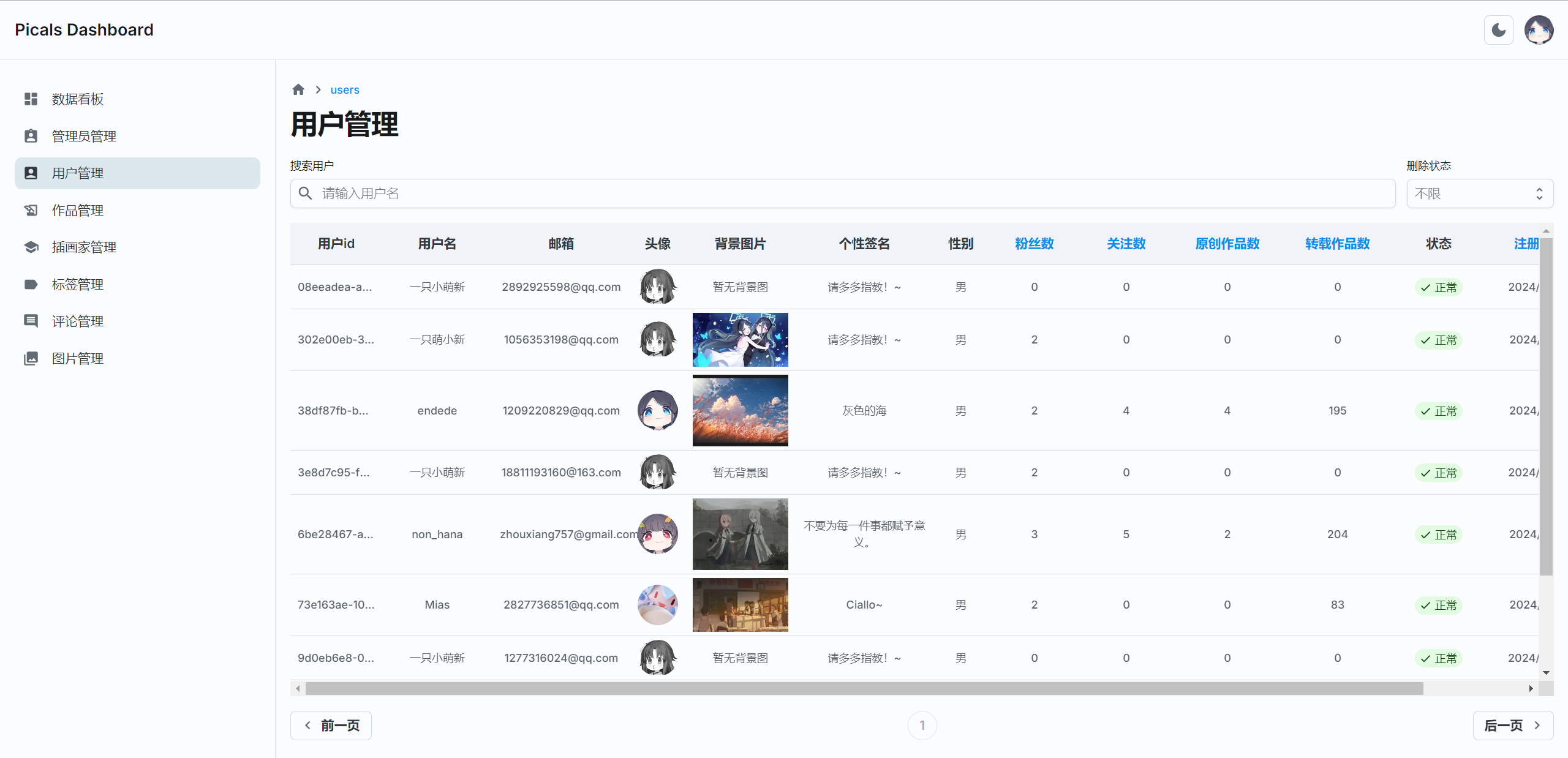Click user id 38df87fb-b...
This screenshot has width=1568, height=758.
333,410
